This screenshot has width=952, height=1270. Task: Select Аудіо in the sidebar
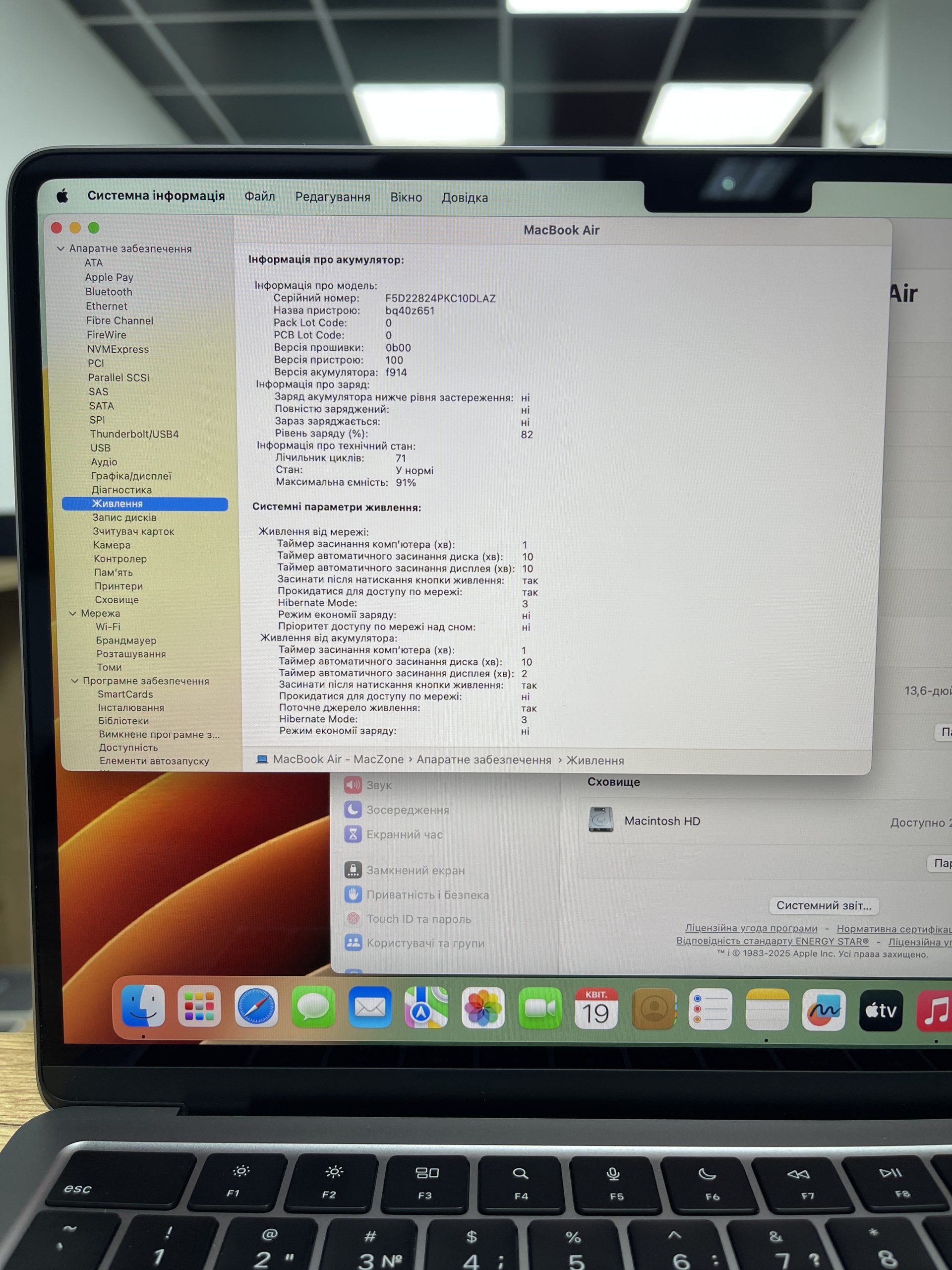click(x=104, y=461)
